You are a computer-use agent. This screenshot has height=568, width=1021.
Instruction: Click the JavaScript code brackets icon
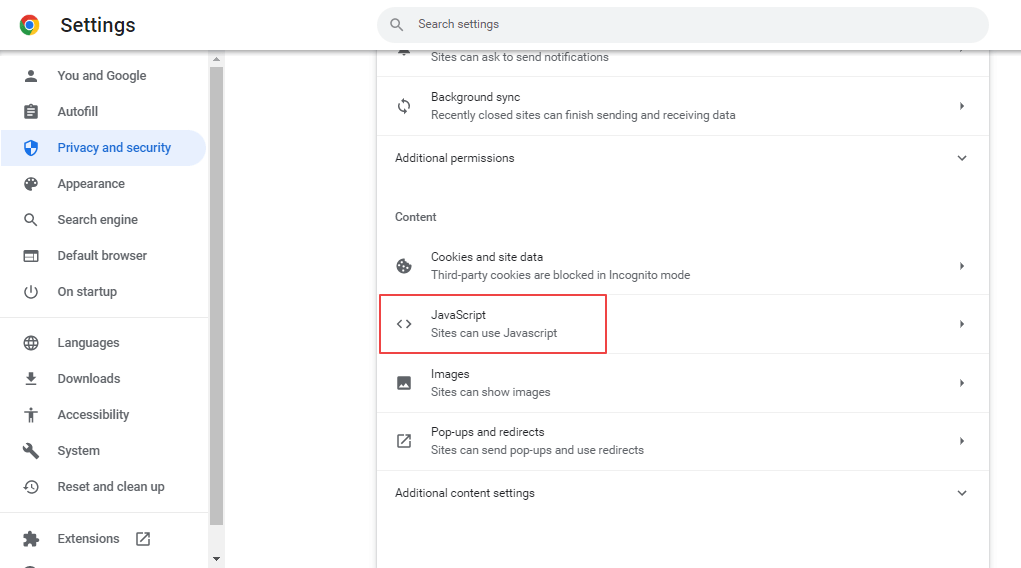404,324
